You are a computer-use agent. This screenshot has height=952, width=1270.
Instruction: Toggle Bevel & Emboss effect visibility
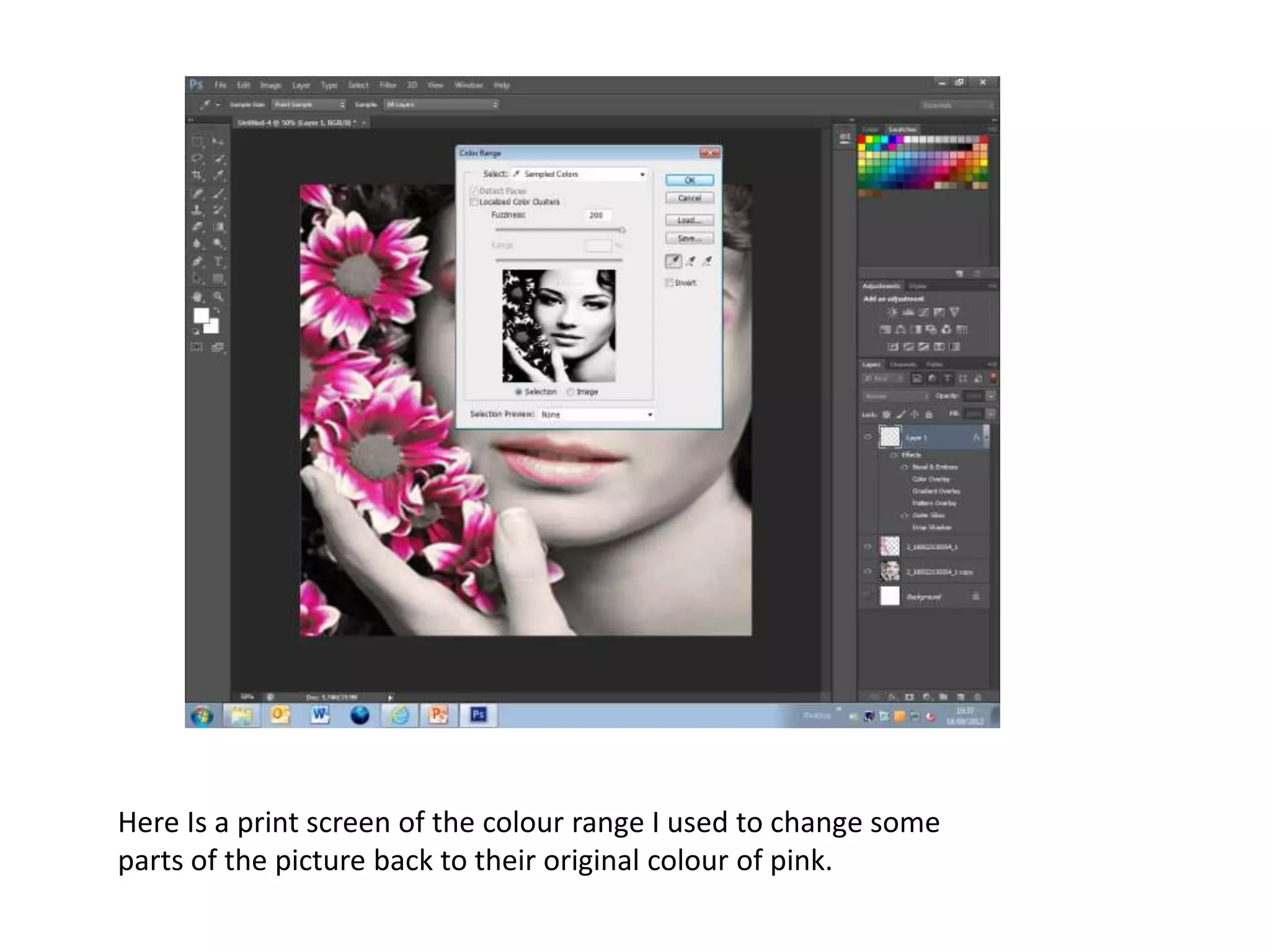[x=905, y=467]
